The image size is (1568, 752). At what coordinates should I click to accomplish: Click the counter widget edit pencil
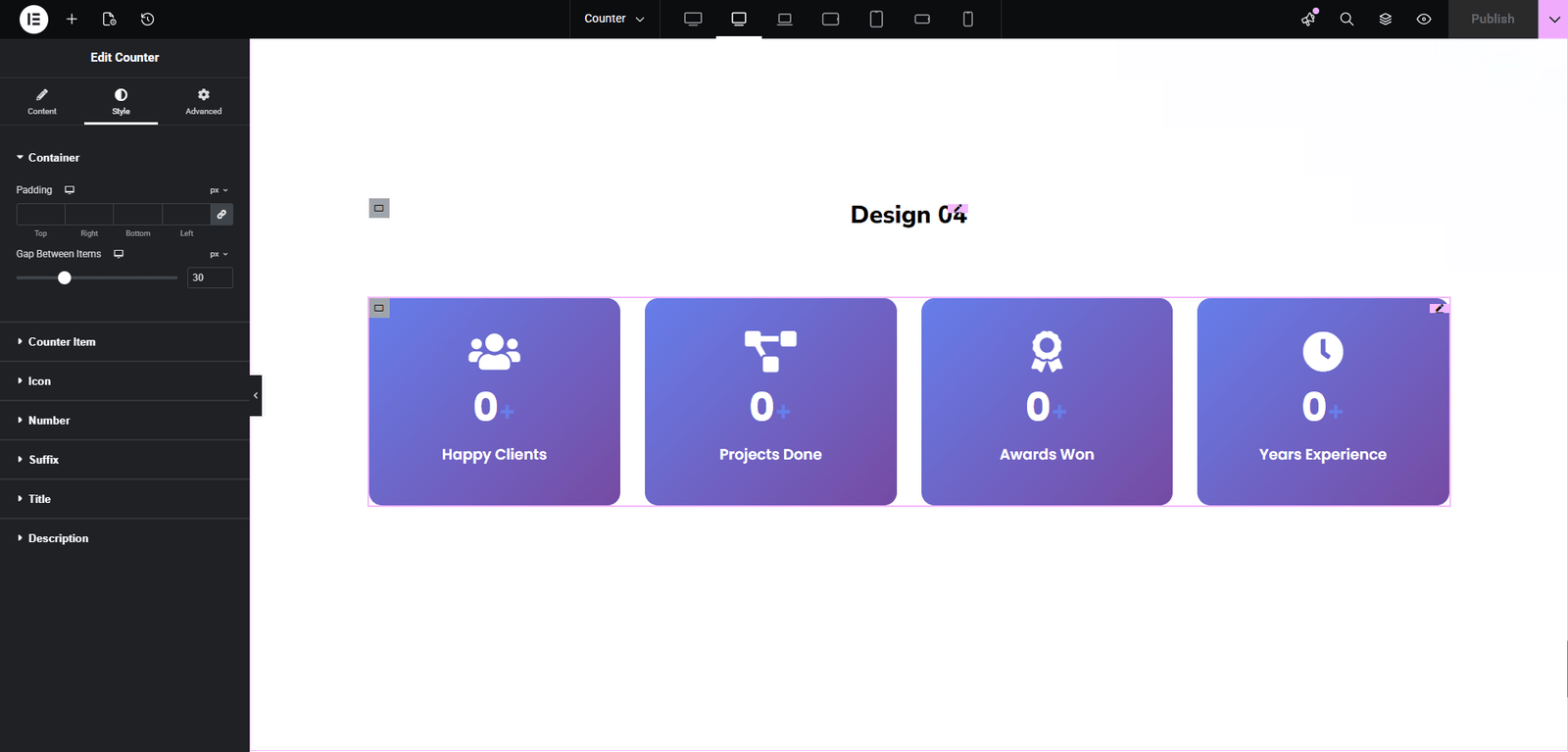(1439, 308)
